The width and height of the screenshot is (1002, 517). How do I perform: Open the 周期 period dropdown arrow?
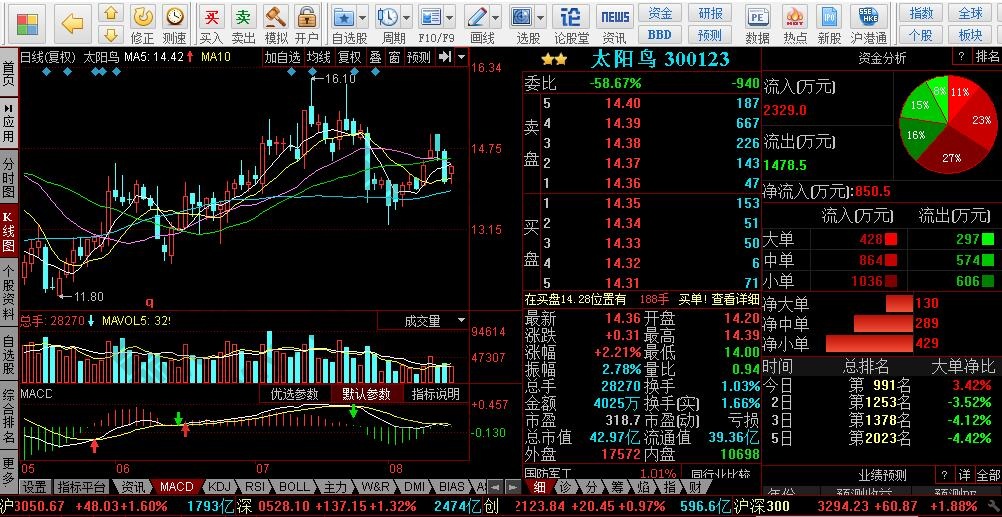tap(407, 18)
